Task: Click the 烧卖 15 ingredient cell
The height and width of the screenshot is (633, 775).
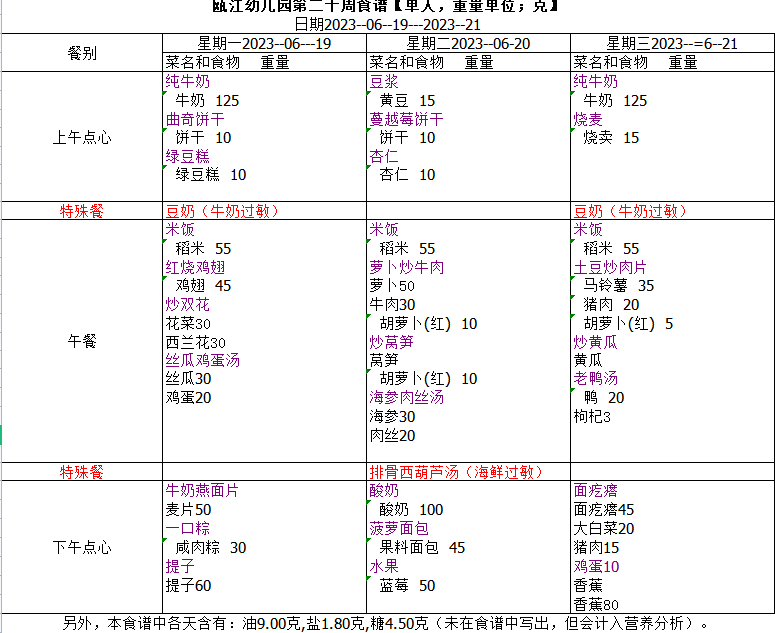Action: click(611, 137)
